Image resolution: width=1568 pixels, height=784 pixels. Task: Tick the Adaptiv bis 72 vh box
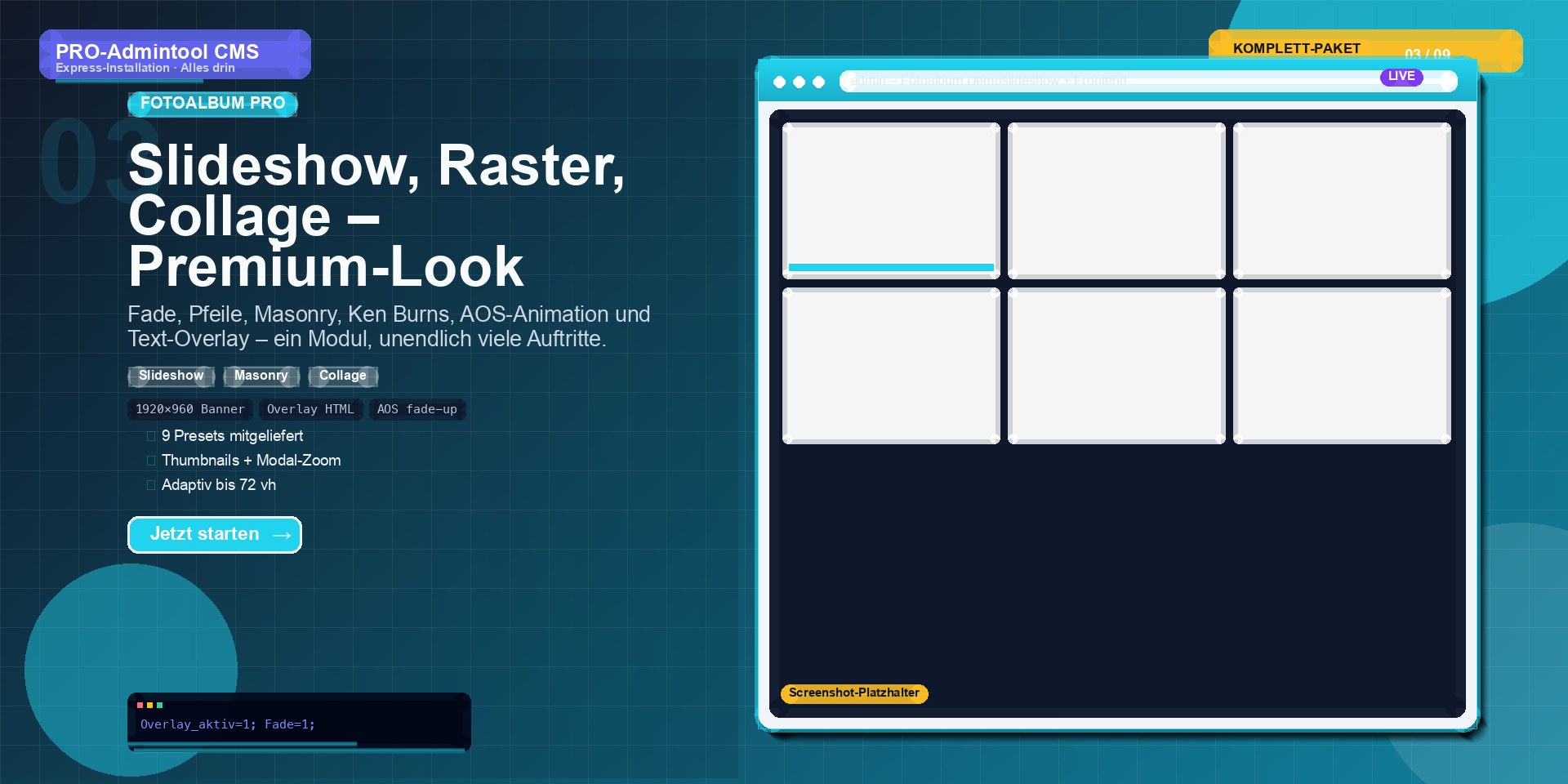point(151,485)
